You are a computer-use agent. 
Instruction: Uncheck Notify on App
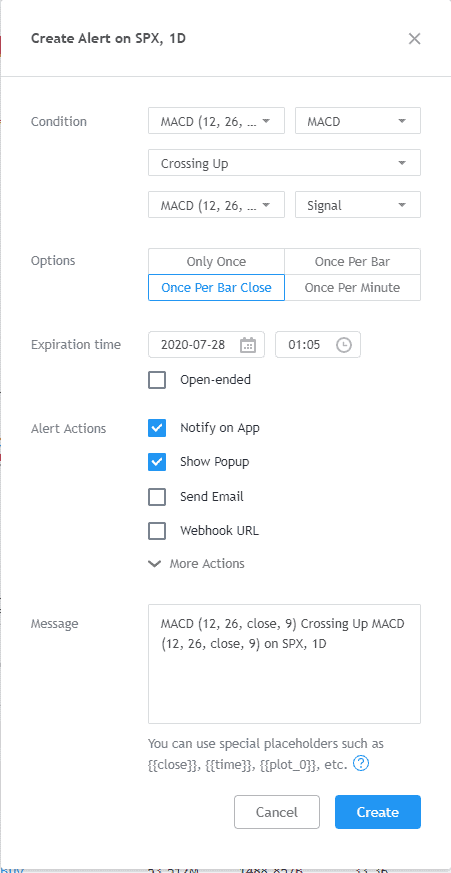click(x=157, y=428)
